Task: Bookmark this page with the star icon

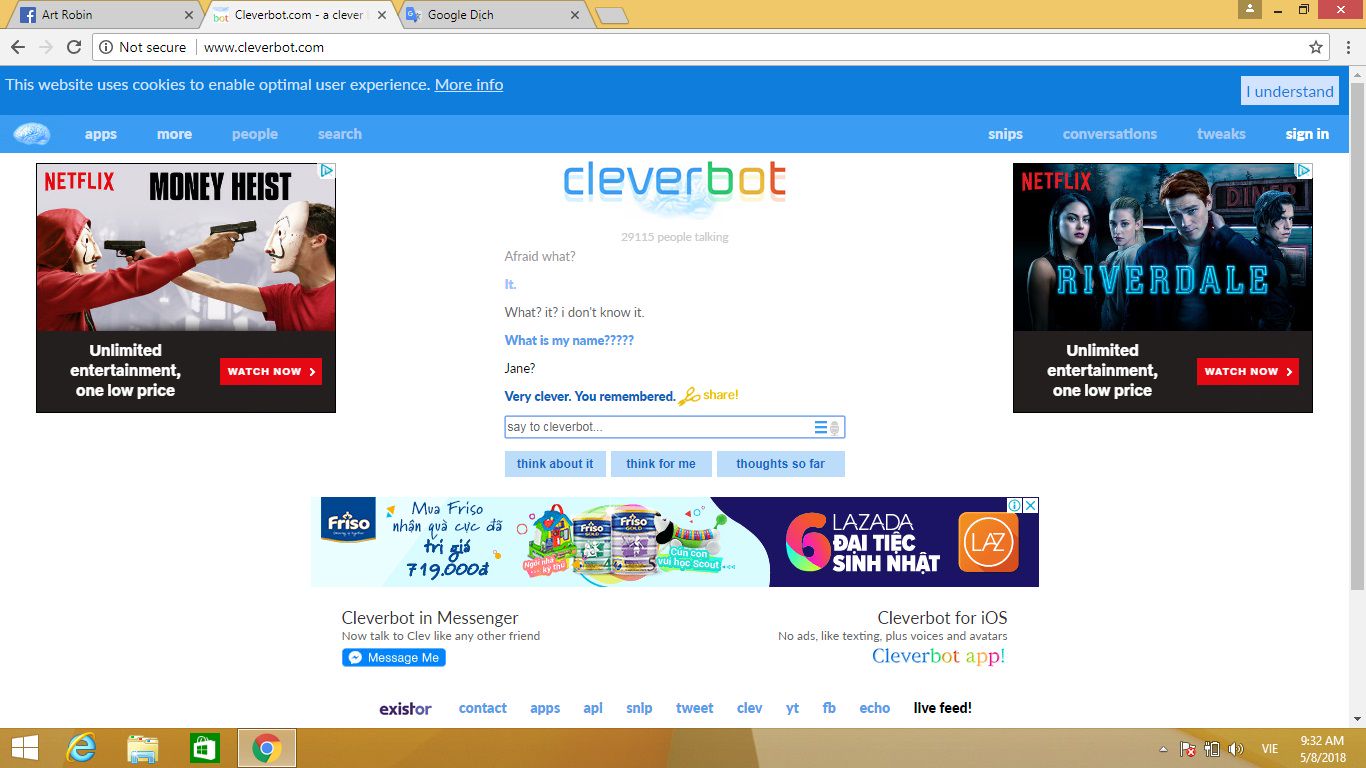Action: pyautogui.click(x=1316, y=47)
